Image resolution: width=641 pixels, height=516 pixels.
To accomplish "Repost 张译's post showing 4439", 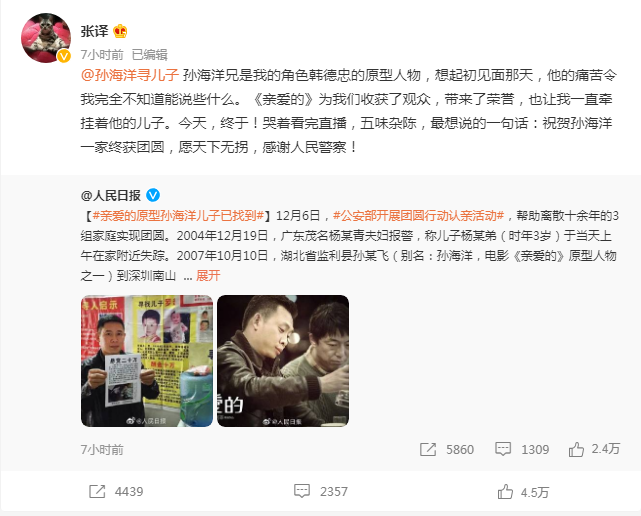I will [97, 491].
